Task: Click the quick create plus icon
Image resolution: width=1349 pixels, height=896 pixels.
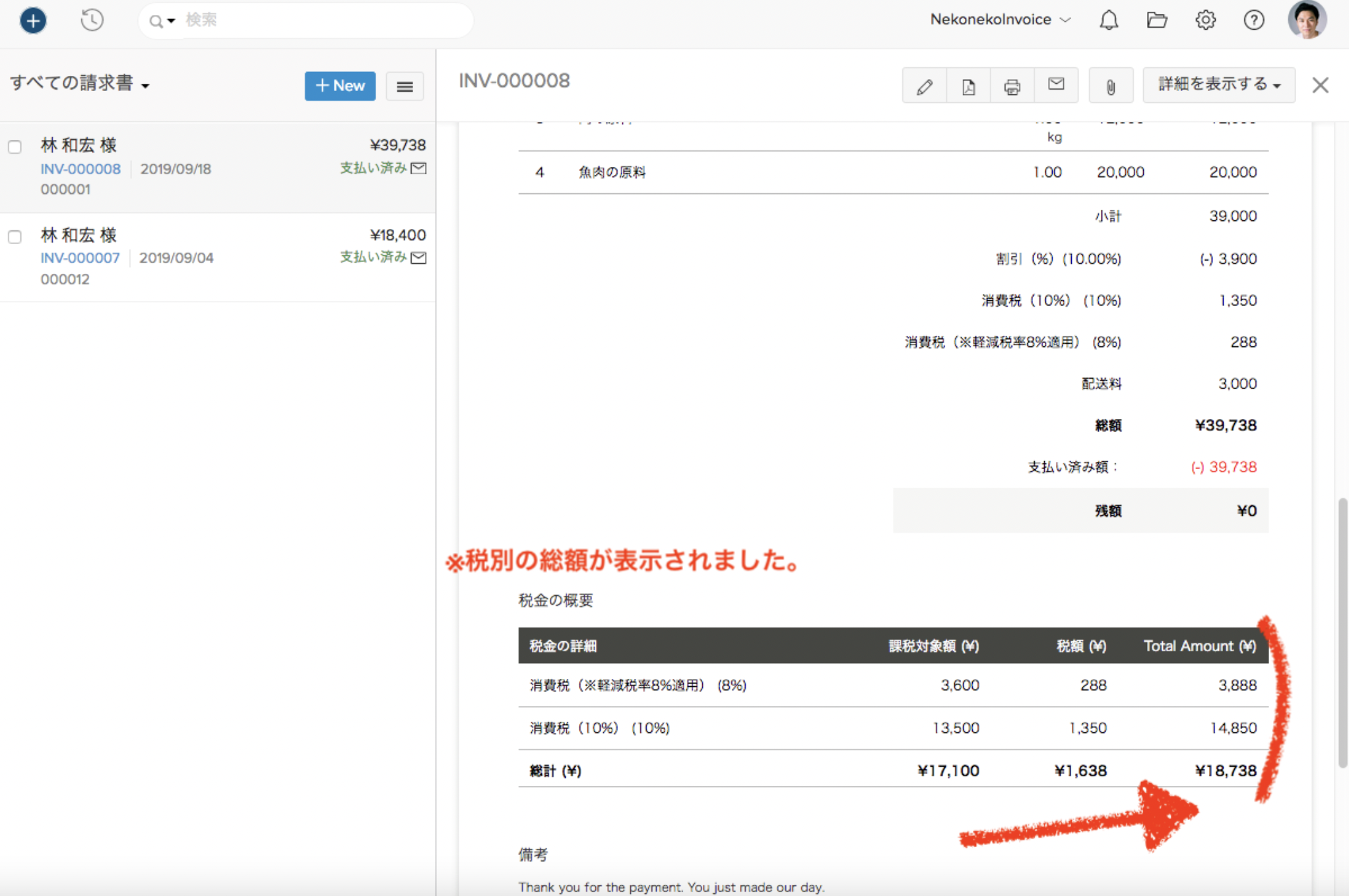Action: point(33,20)
